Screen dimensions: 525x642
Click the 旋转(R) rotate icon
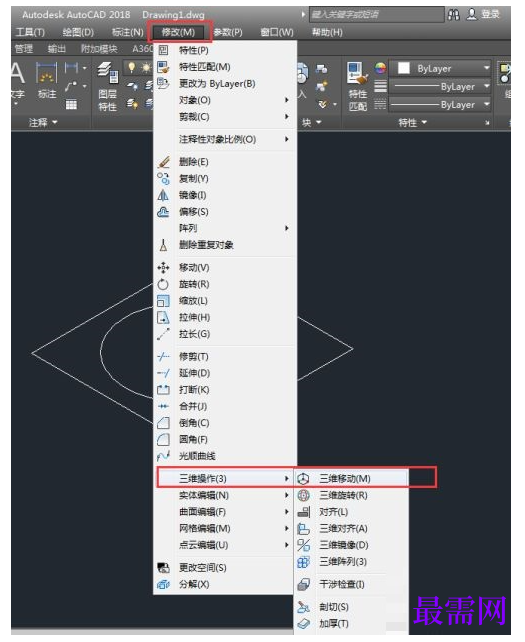click(163, 284)
